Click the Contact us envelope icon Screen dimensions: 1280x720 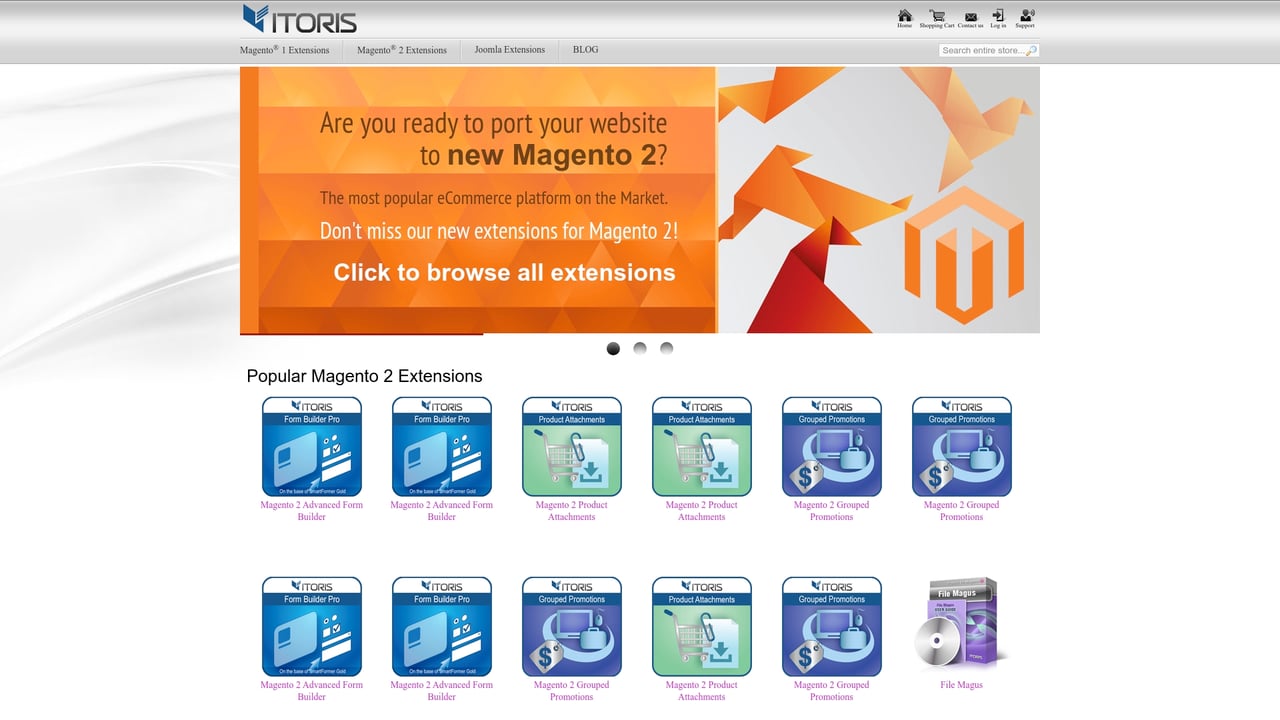[969, 17]
